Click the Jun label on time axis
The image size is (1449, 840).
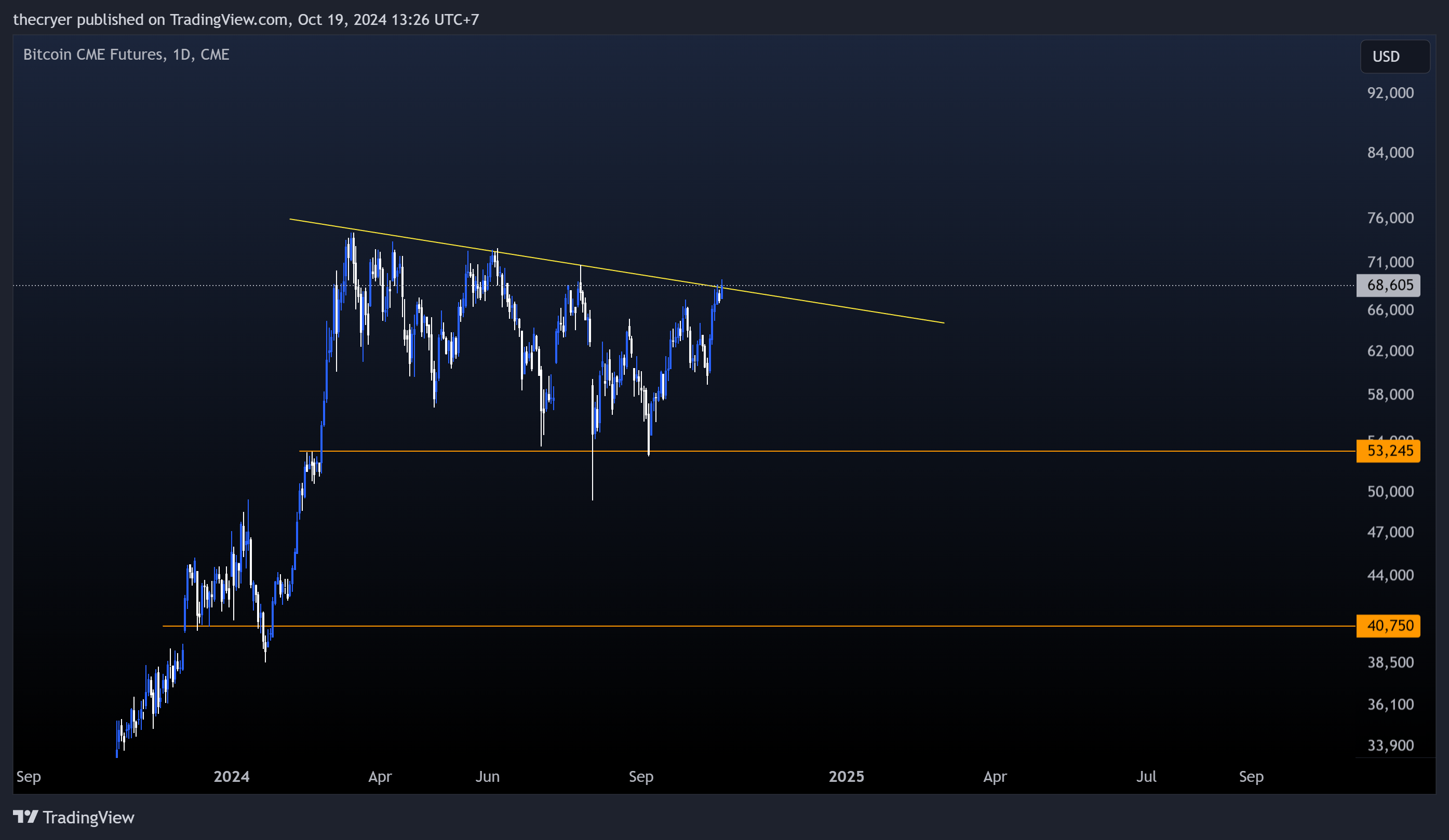[x=488, y=777]
